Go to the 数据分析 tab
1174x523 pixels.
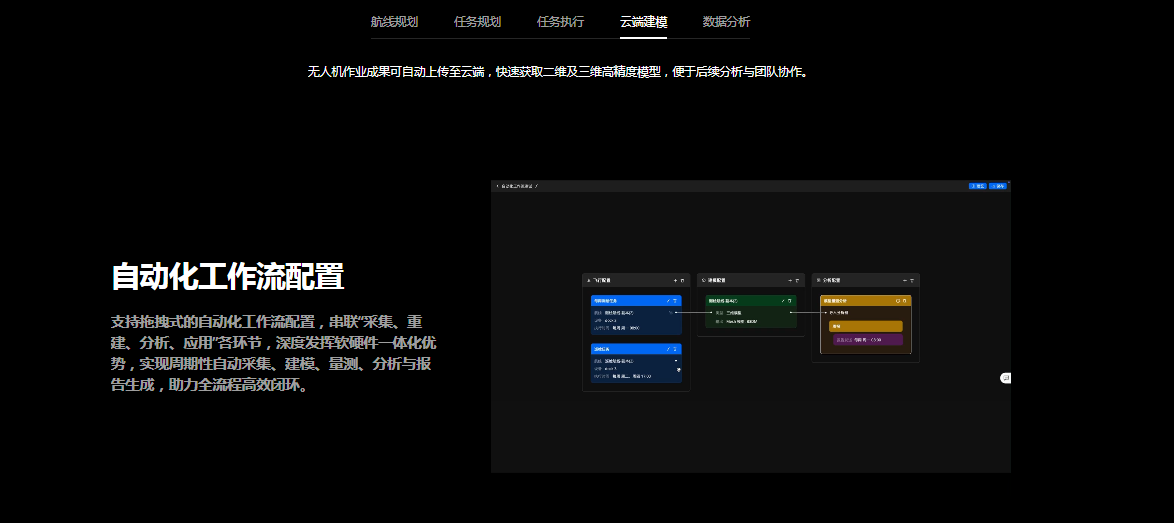(726, 21)
